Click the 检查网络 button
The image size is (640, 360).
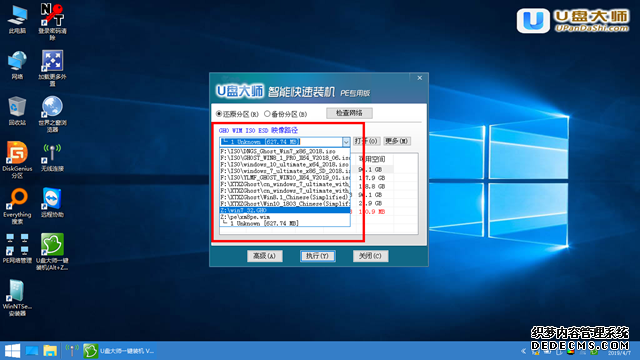[x=349, y=113]
